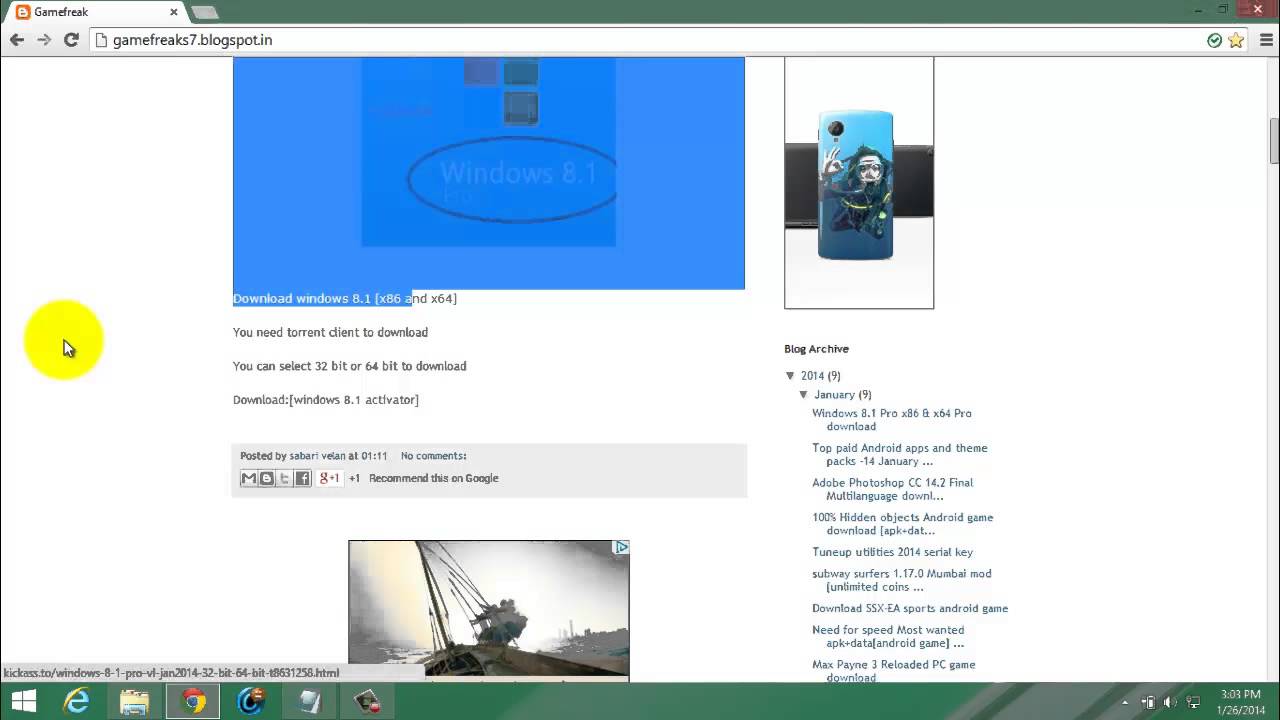Share the post to Twitter
The width and height of the screenshot is (1280, 720).
coord(285,478)
